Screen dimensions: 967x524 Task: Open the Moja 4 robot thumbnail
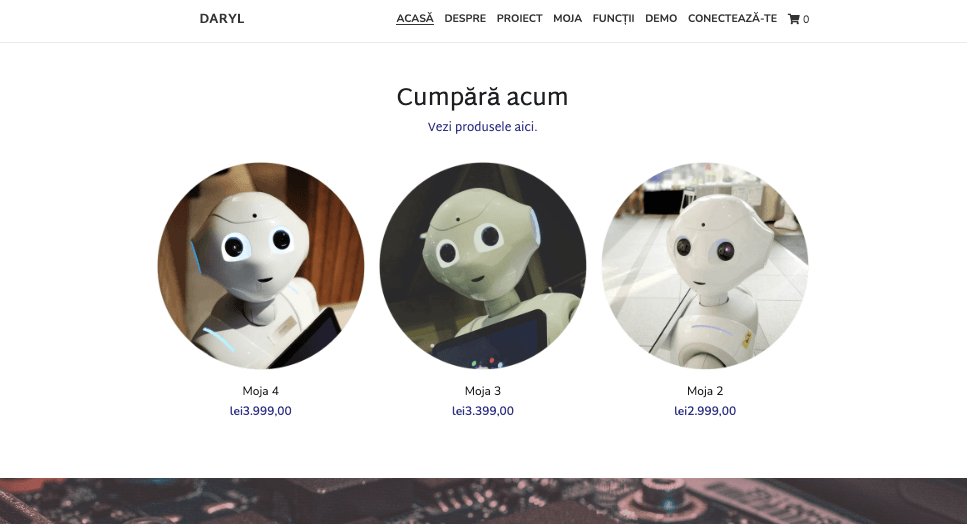pos(261,266)
